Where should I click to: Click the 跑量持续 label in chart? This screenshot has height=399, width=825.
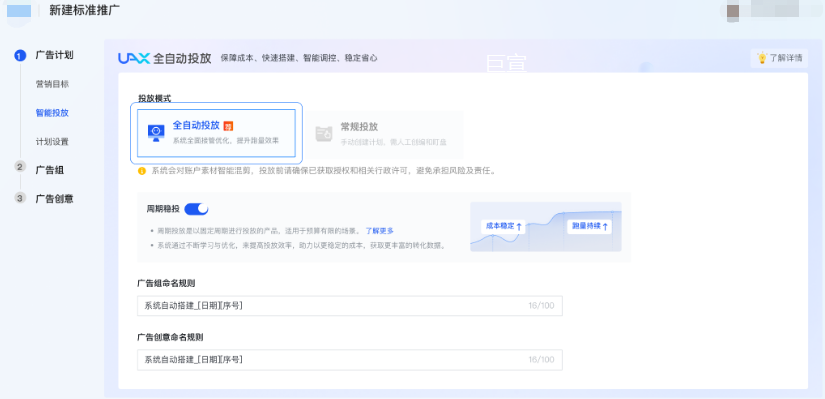tap(589, 226)
